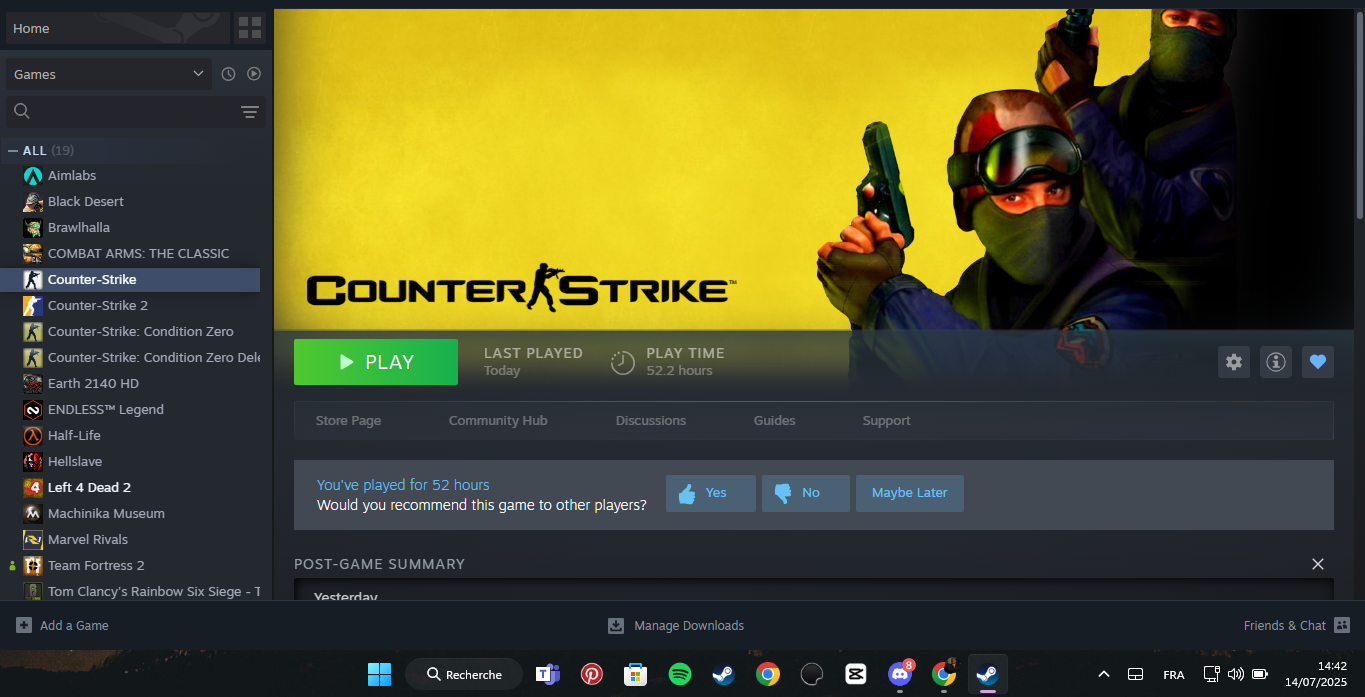The width and height of the screenshot is (1365, 697).
Task: Go to the Store Page tab
Action: click(348, 421)
